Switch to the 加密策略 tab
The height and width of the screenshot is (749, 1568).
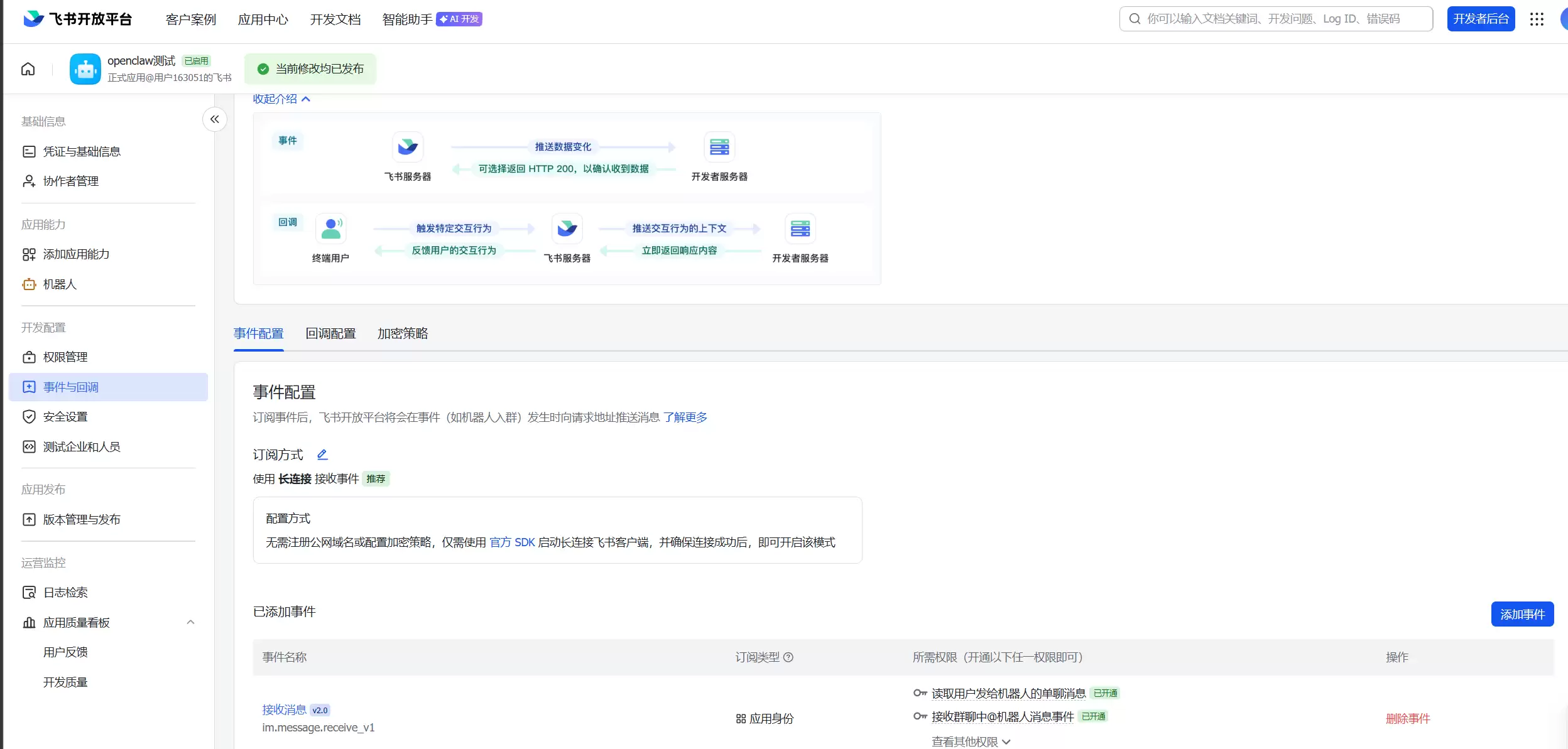402,333
